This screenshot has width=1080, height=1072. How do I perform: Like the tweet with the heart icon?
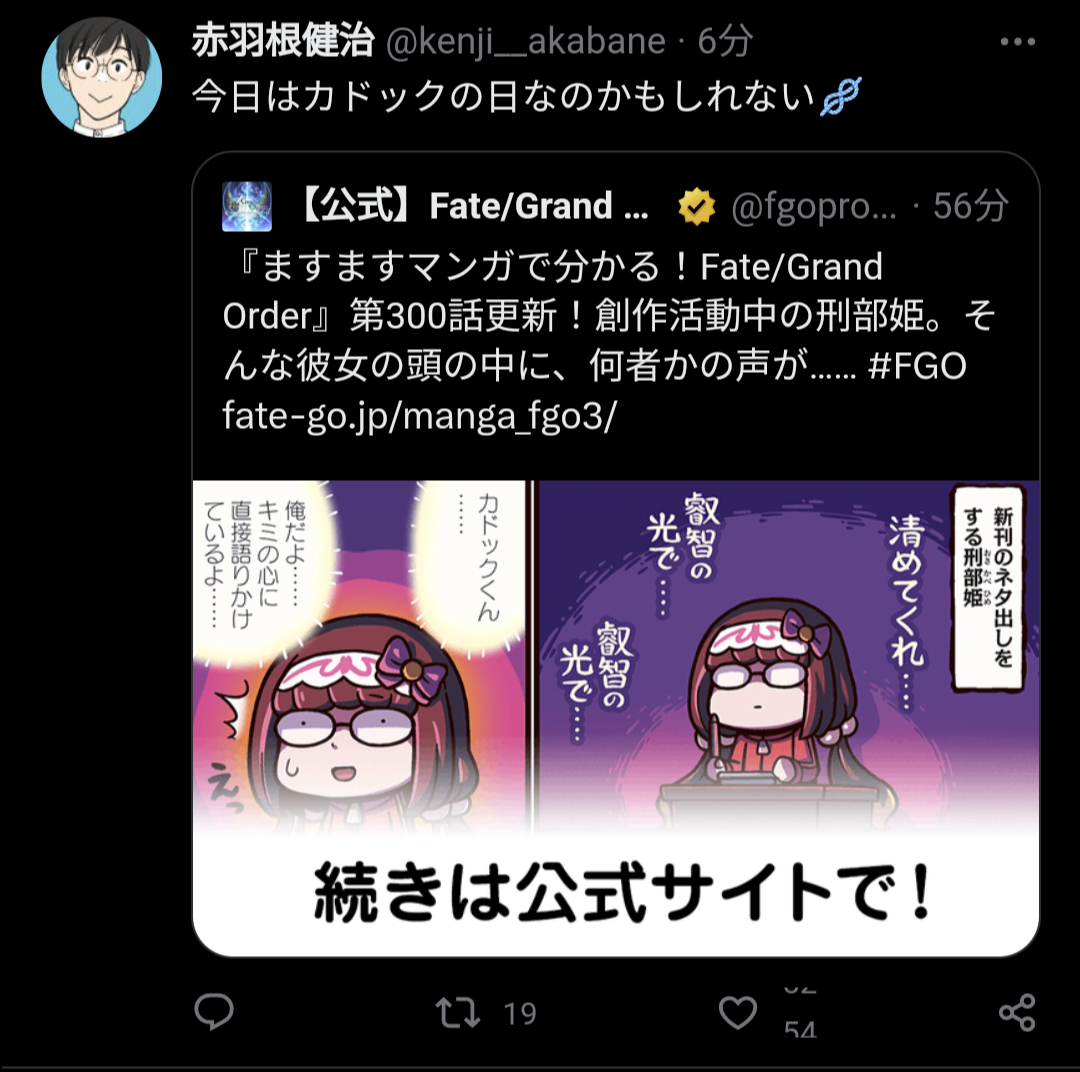(738, 1013)
